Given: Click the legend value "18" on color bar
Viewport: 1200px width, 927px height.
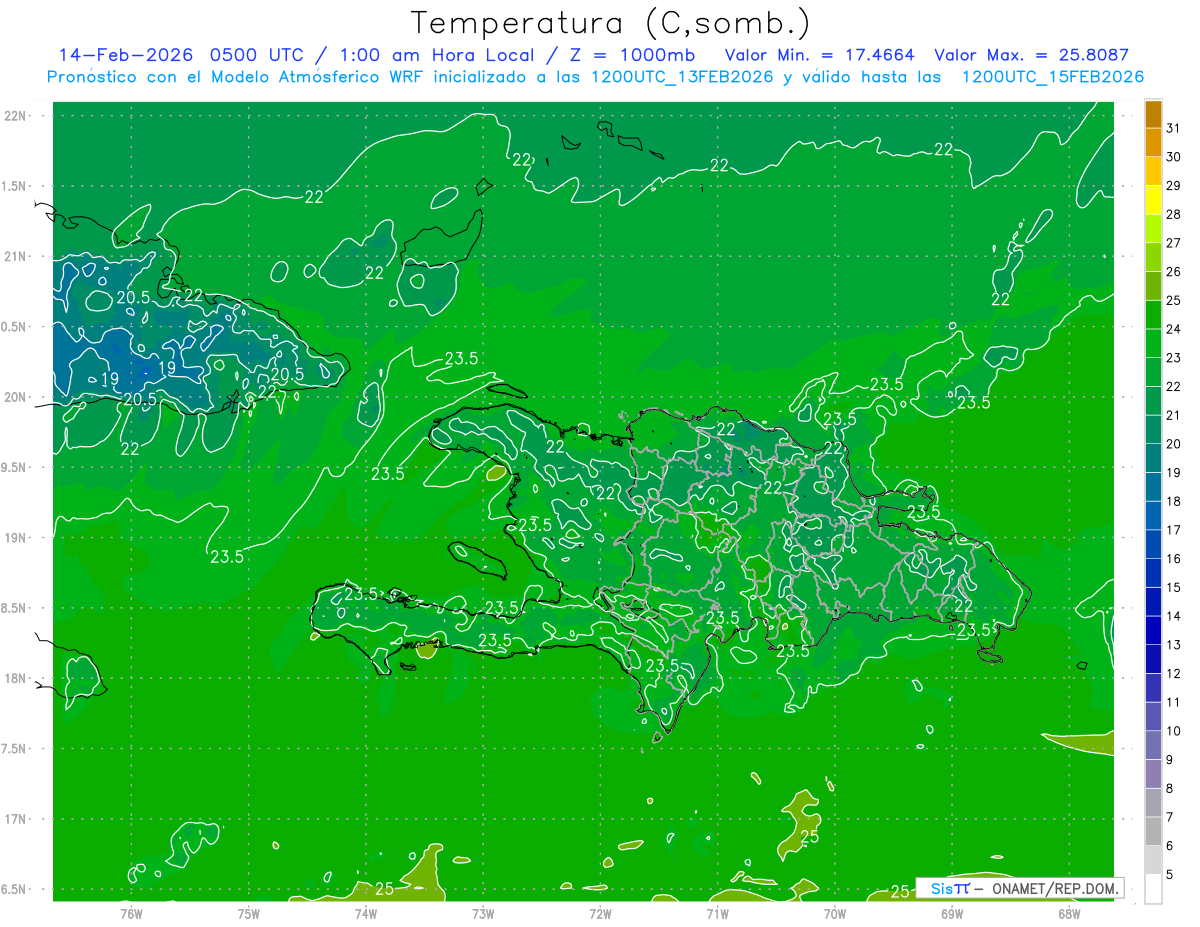Looking at the screenshot, I should (x=1174, y=501).
